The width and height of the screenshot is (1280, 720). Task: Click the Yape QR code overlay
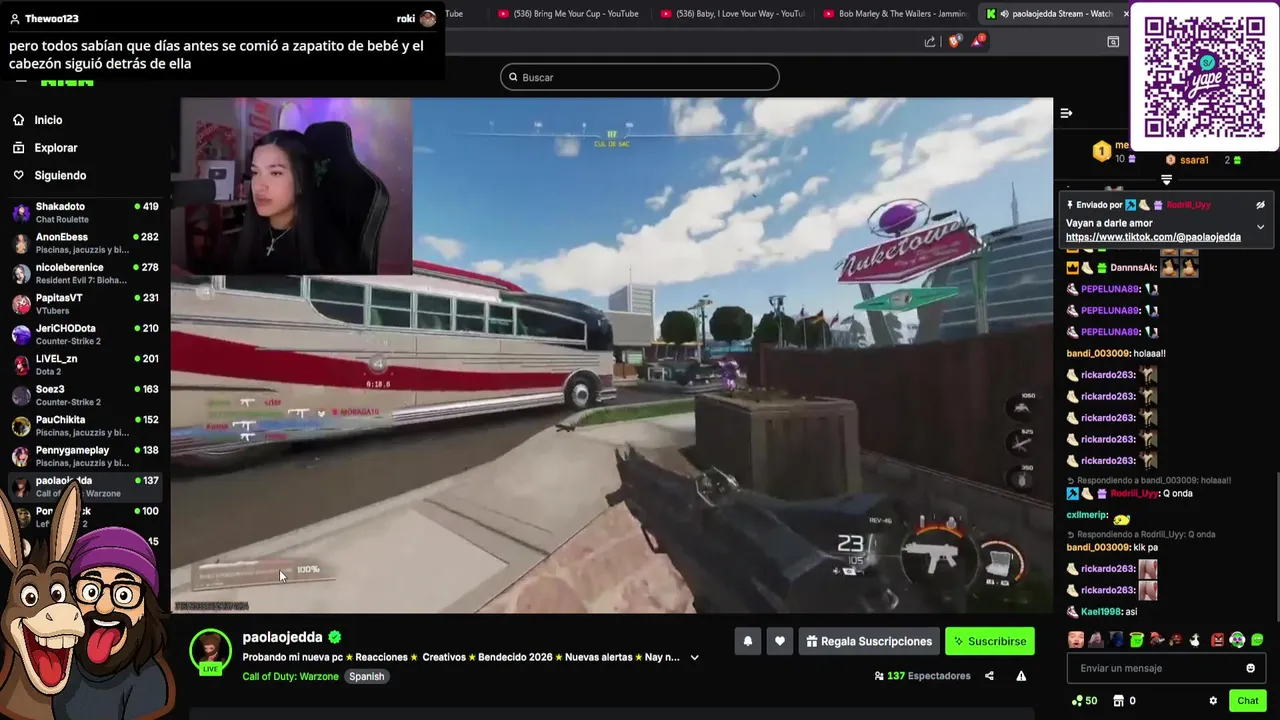point(1204,77)
